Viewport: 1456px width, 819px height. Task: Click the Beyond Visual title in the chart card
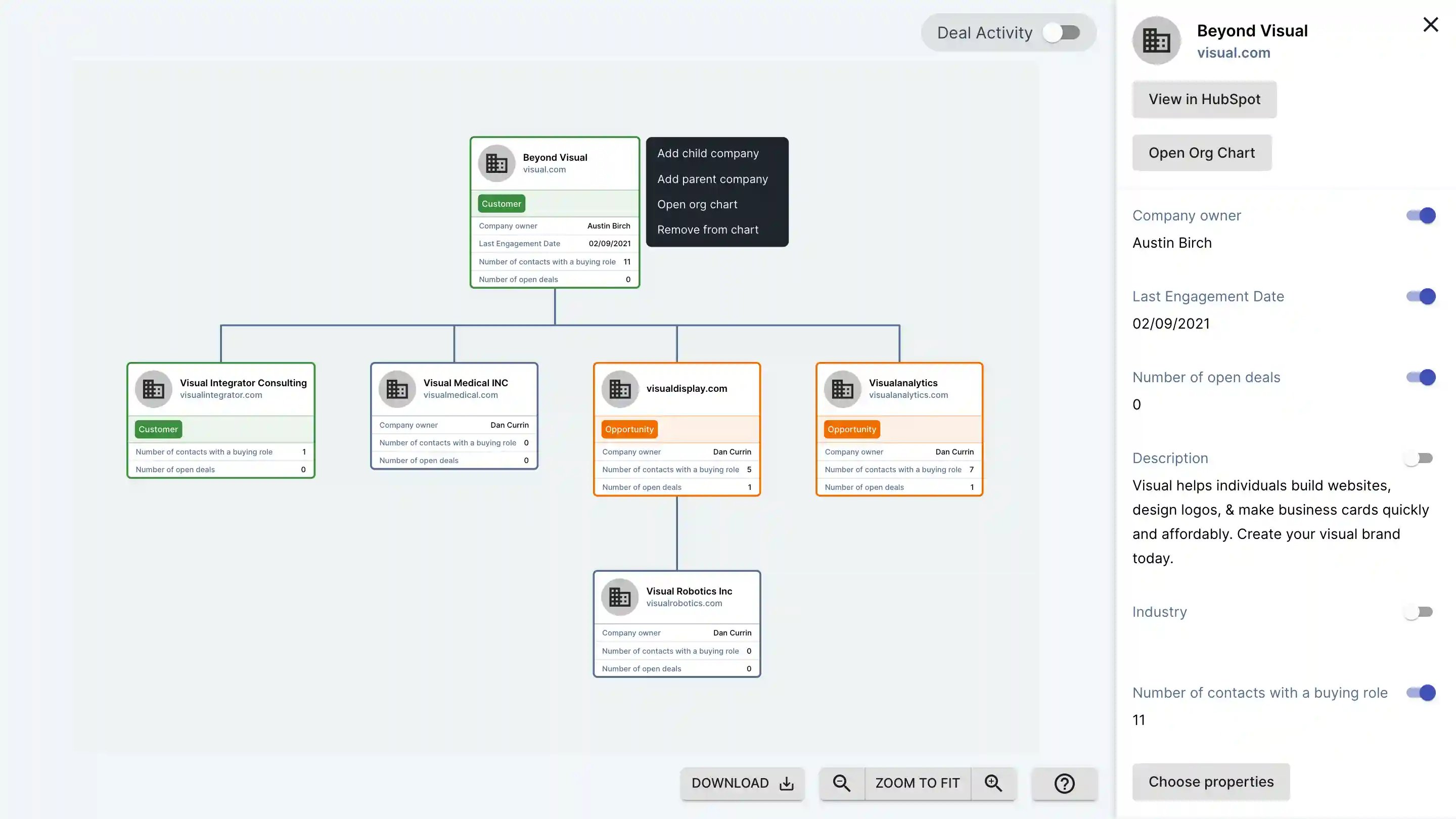pyautogui.click(x=555, y=157)
